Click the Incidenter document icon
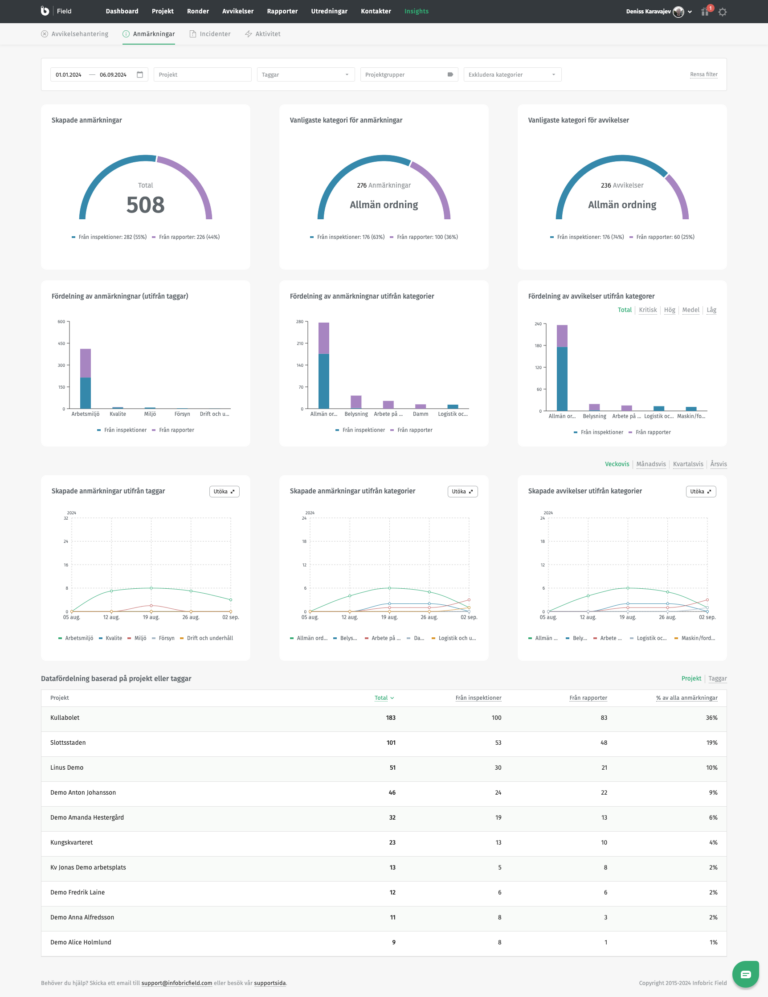This screenshot has width=768, height=997. (x=193, y=34)
